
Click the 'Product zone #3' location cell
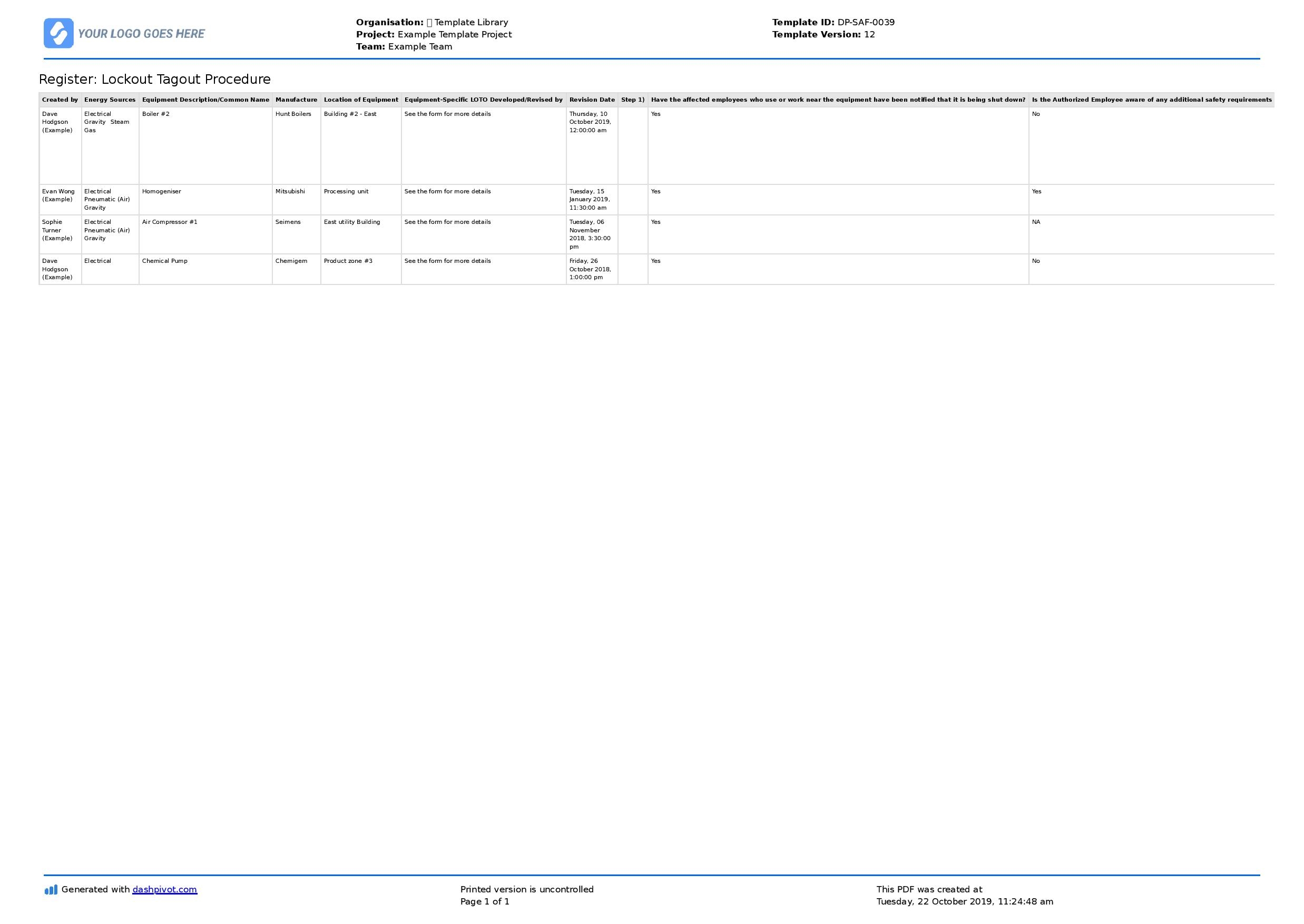348,261
